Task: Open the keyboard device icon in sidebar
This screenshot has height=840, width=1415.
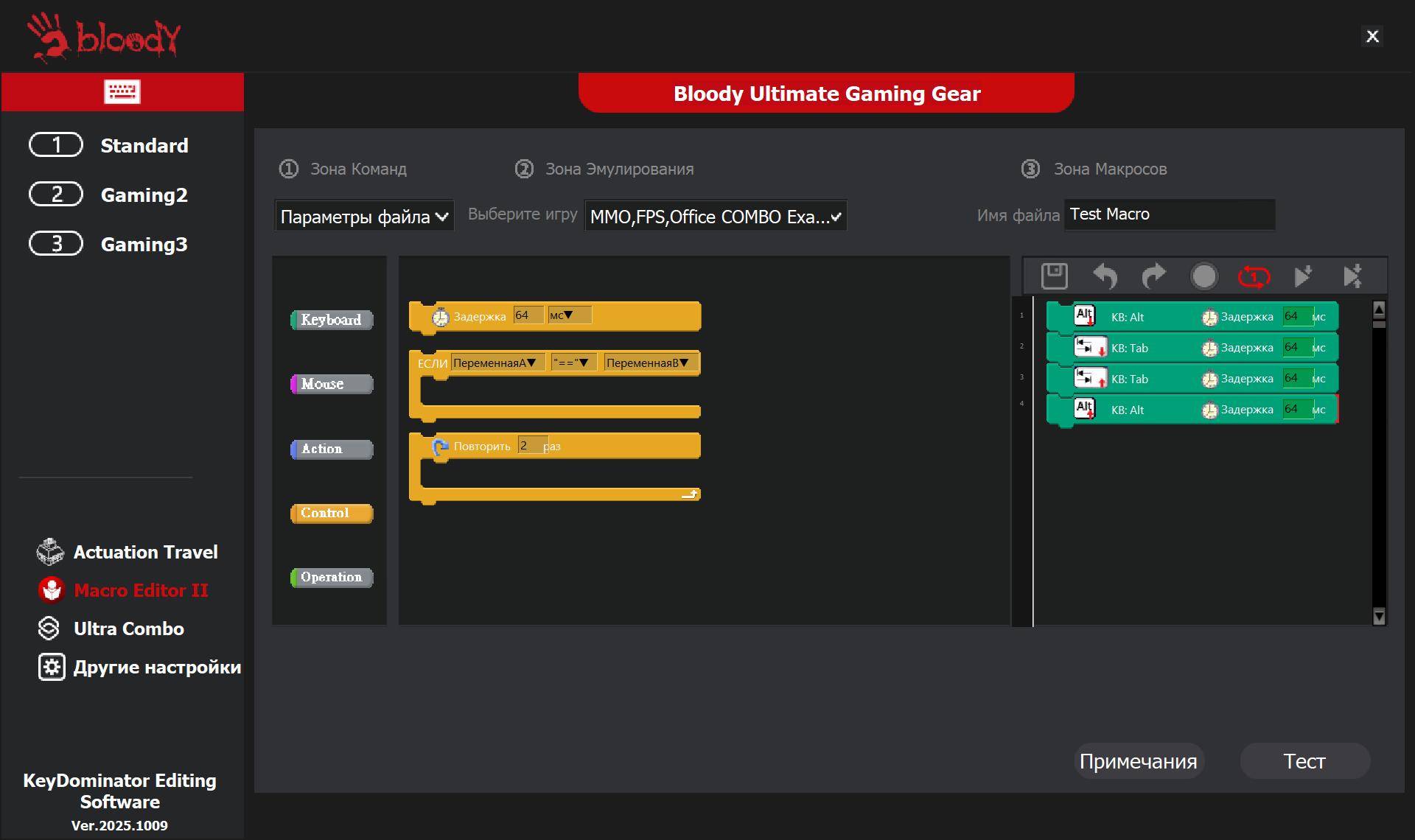Action: point(122,92)
